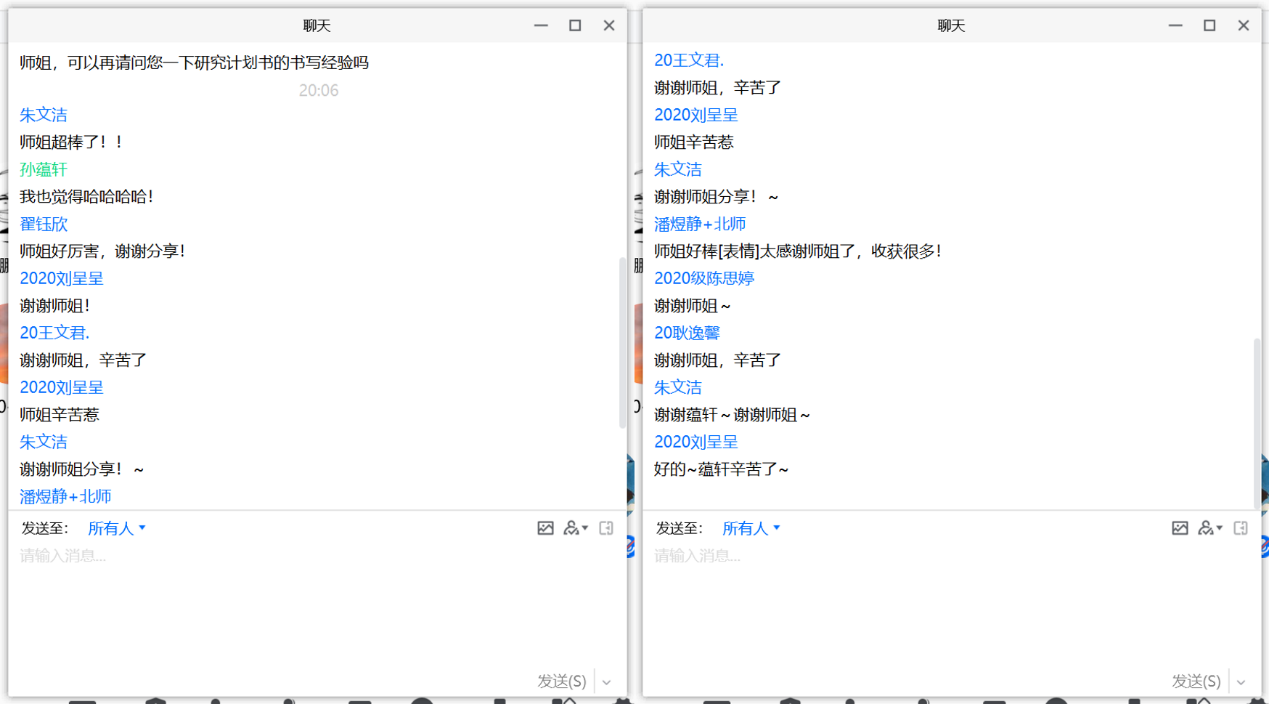Click 发送至: label in right window
This screenshot has width=1269, height=704.
(679, 528)
